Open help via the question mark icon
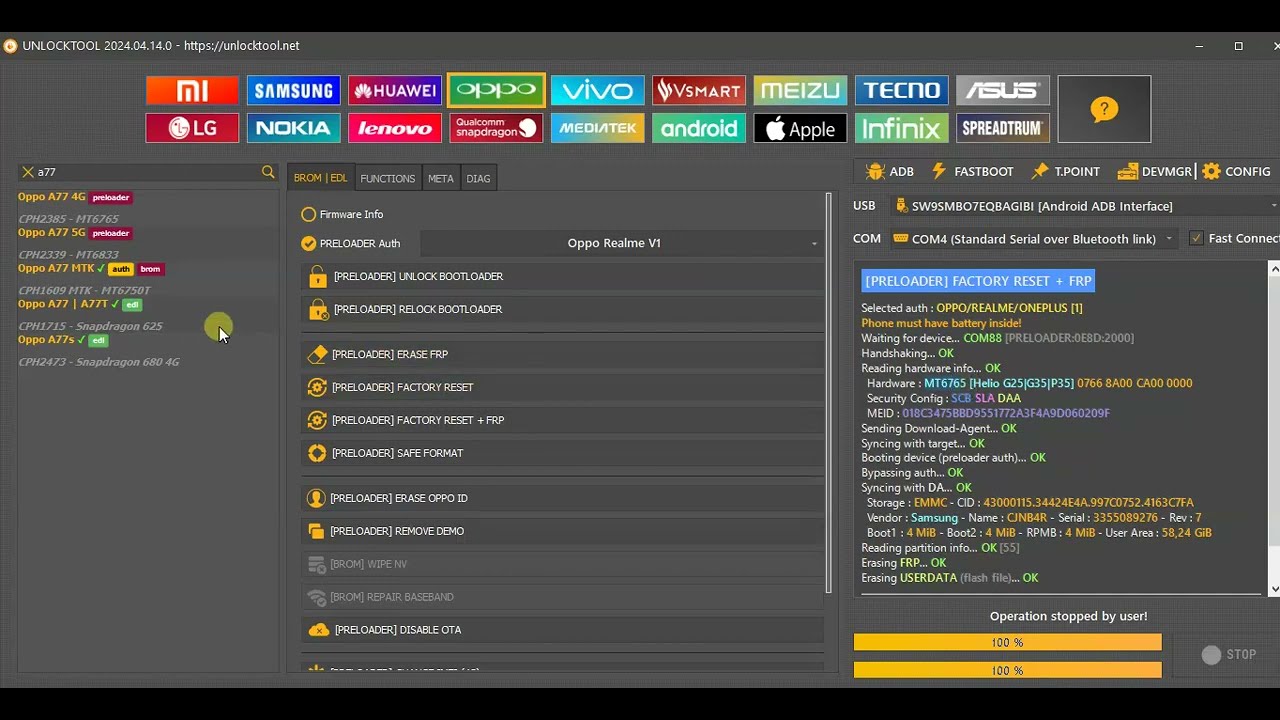Image resolution: width=1280 pixels, height=720 pixels. click(x=1104, y=109)
